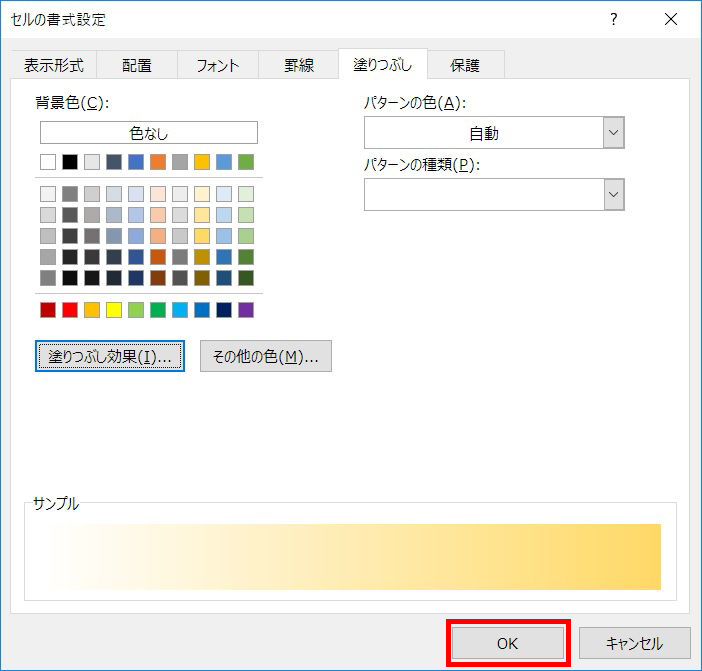Screen dimensions: 702x671
Task: Open 塗りつぶし効果(I)... dialog
Action: click(x=110, y=356)
